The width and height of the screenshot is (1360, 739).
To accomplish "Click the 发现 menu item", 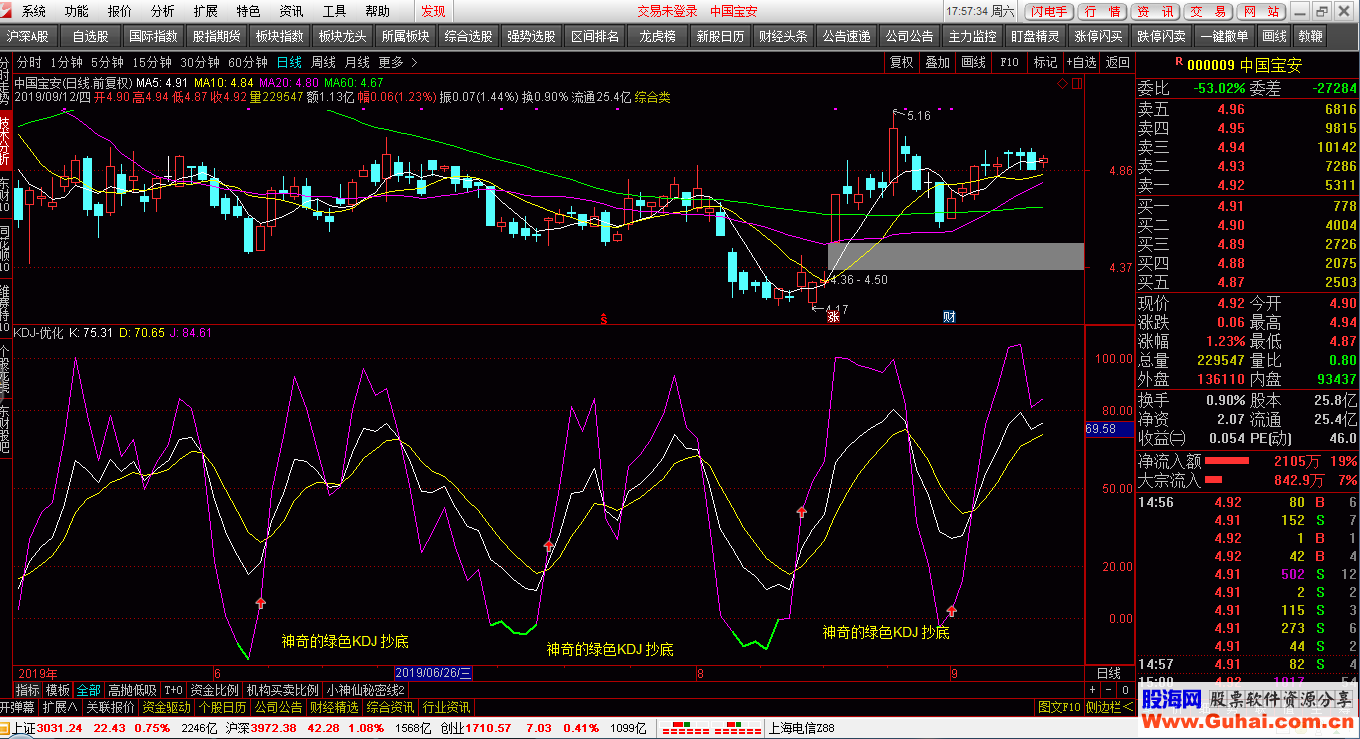I will pos(434,11).
